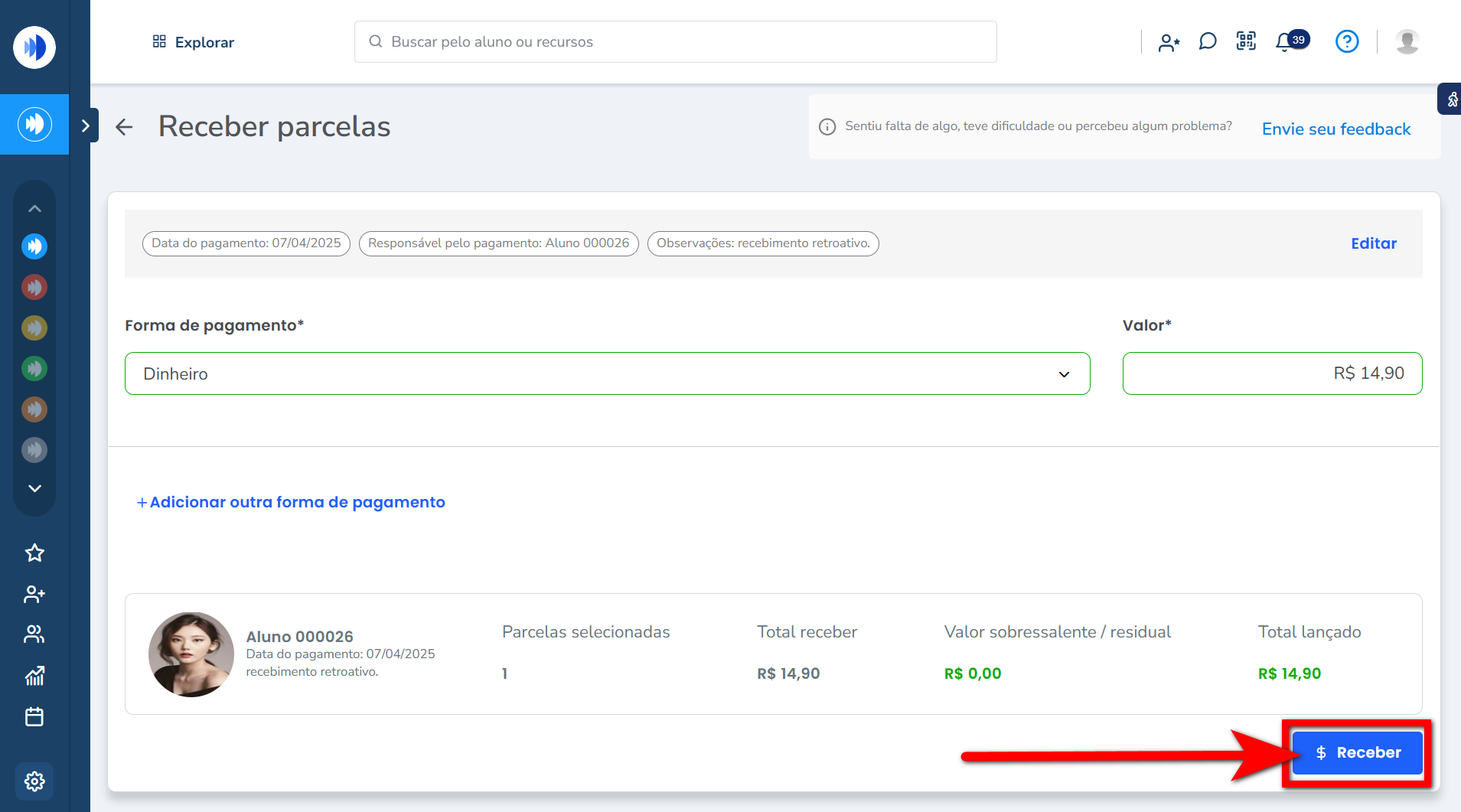Click the Valor input field
This screenshot has width=1461, height=812.
pyautogui.click(x=1272, y=374)
